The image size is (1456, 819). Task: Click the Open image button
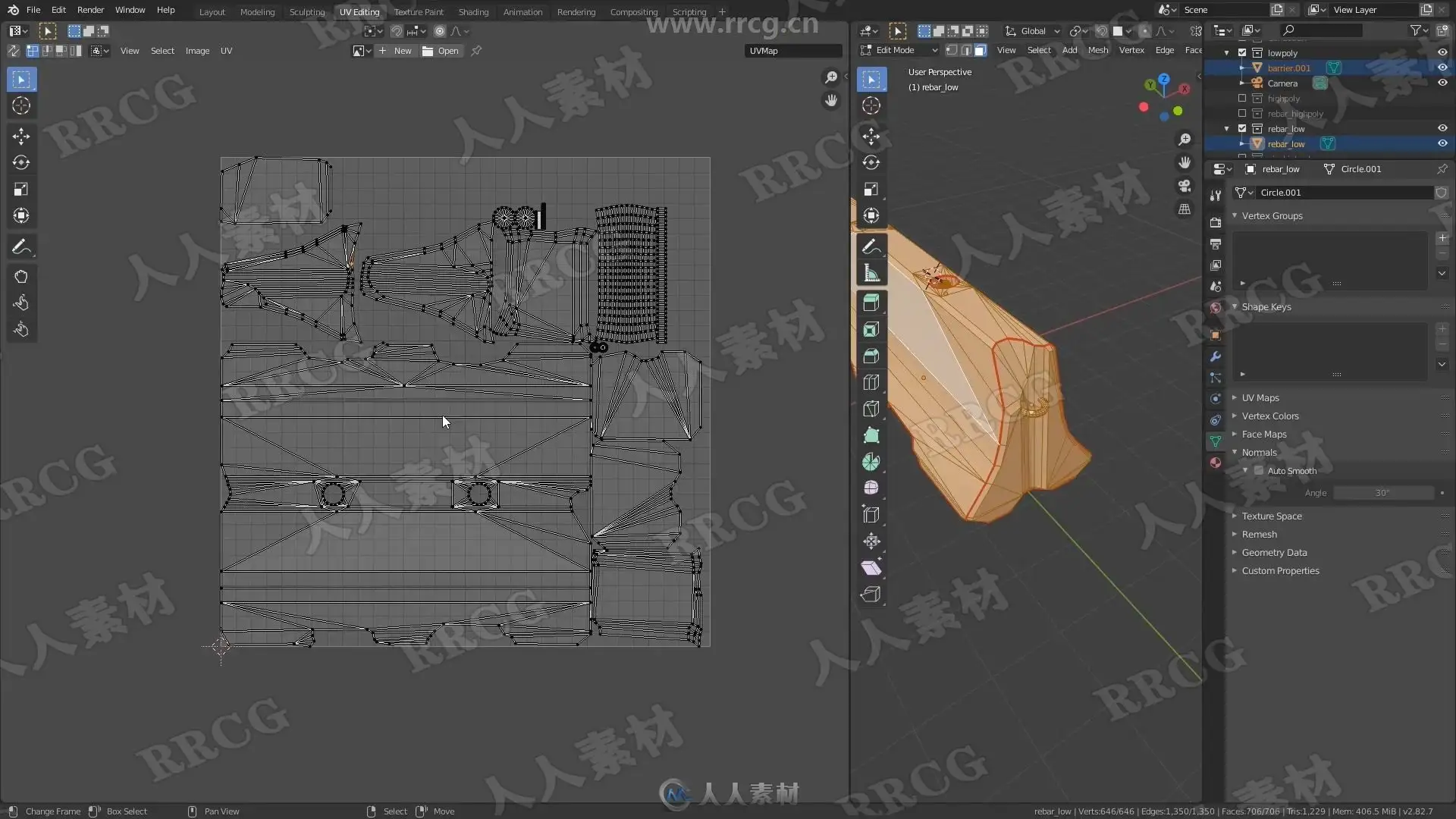click(x=441, y=51)
